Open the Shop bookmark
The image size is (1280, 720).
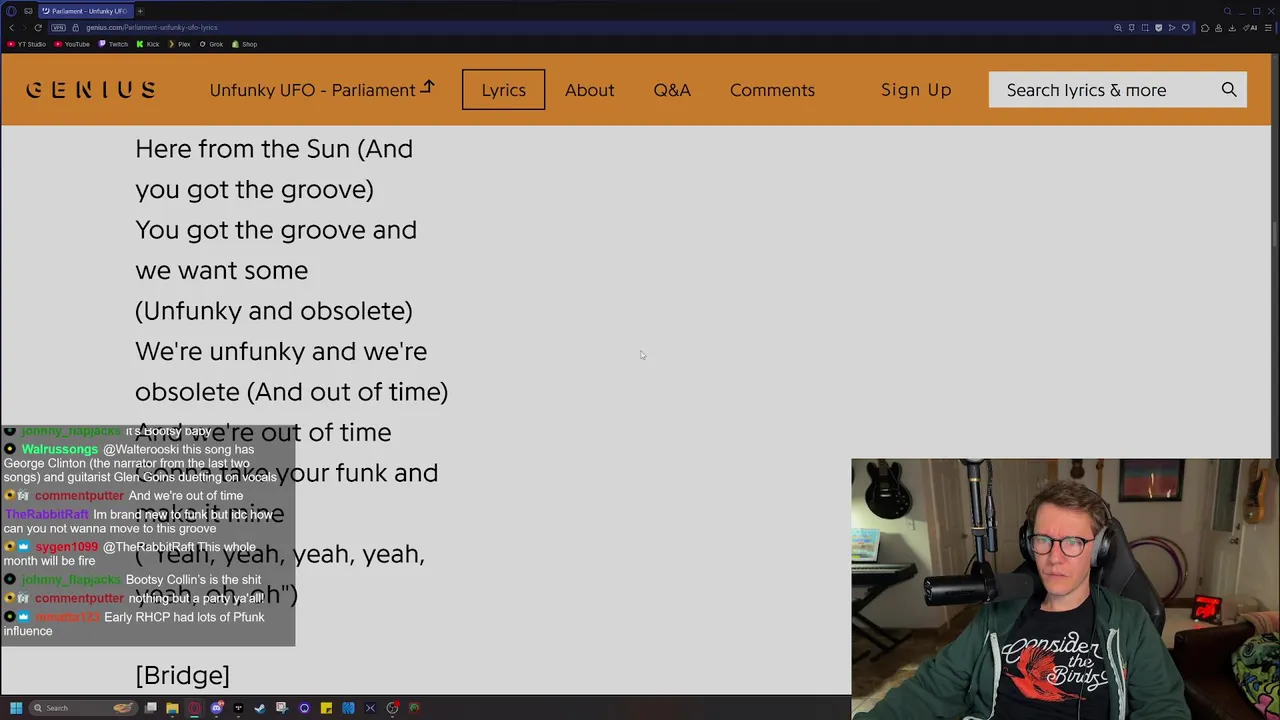245,44
